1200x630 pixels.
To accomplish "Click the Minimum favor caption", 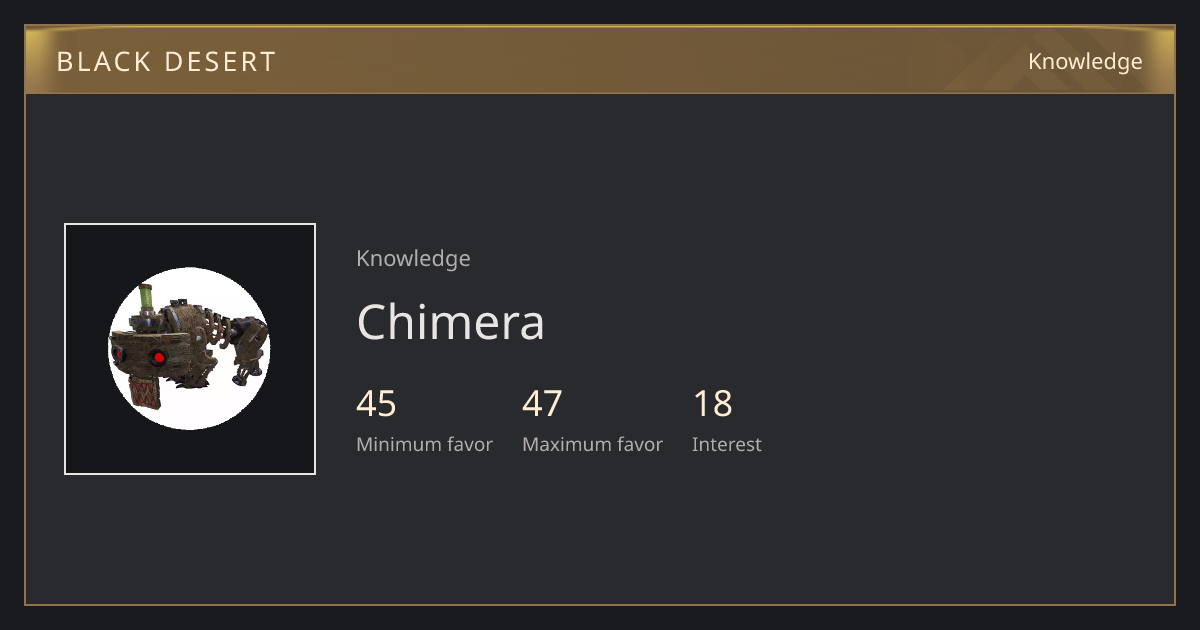I will click(424, 445).
